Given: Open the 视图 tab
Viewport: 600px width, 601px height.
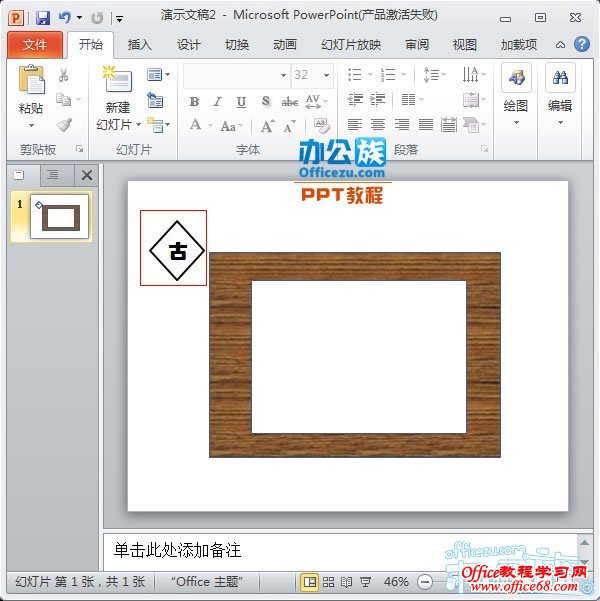Looking at the screenshot, I should coord(464,45).
